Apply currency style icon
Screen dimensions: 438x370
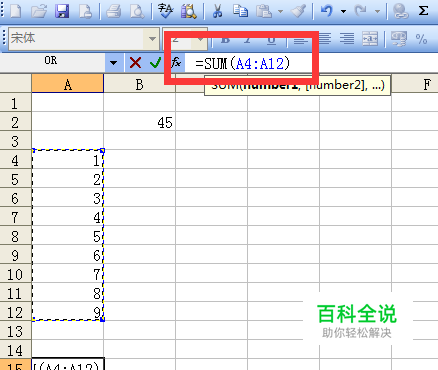(399, 39)
